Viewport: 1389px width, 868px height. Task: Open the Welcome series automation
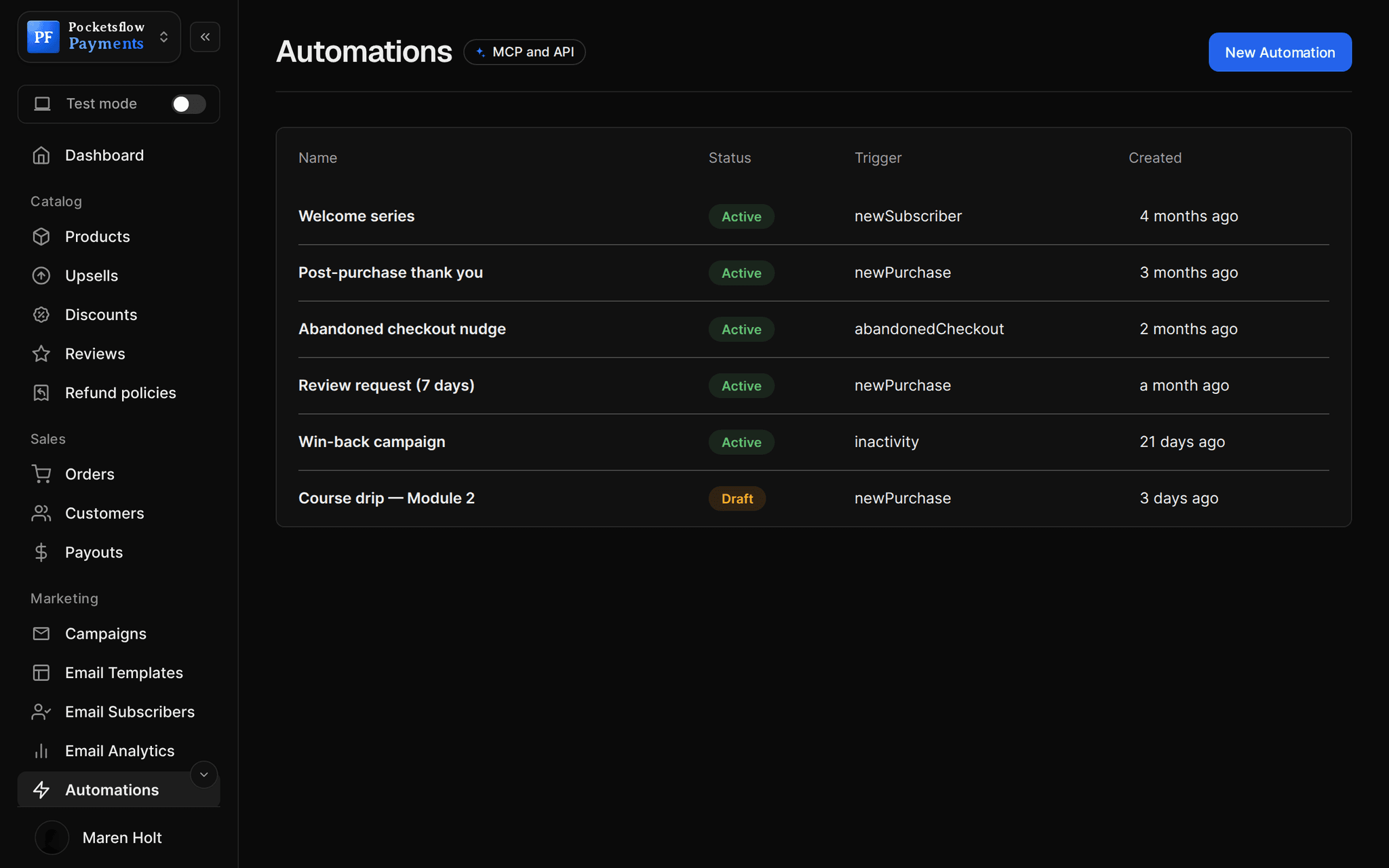813,216
